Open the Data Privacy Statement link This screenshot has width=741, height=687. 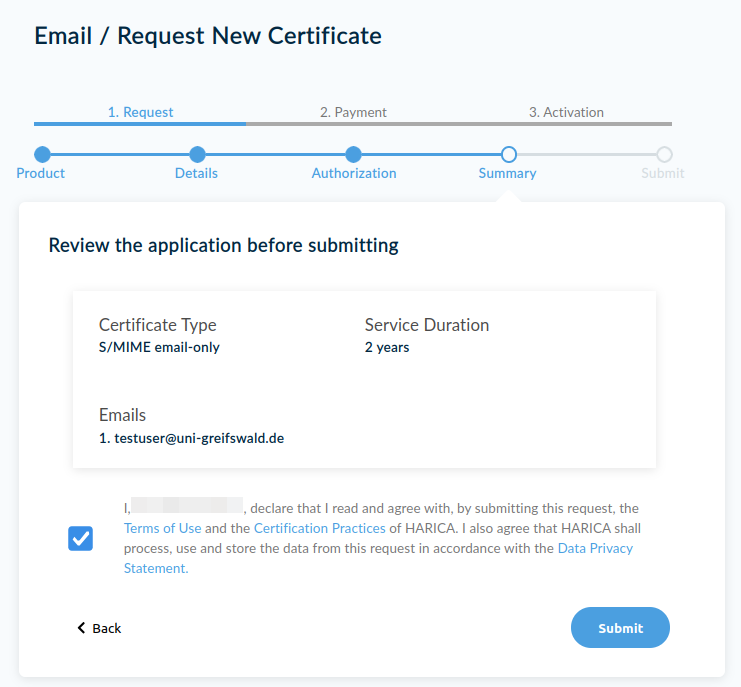[x=595, y=548]
